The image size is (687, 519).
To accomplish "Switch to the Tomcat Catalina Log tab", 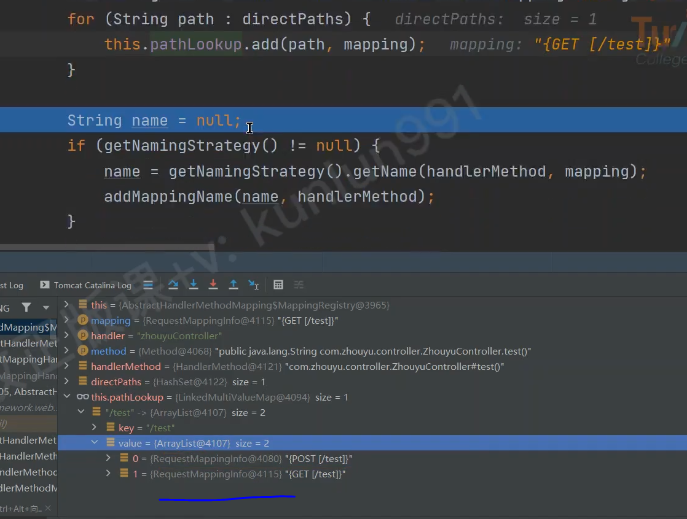I will (86, 285).
